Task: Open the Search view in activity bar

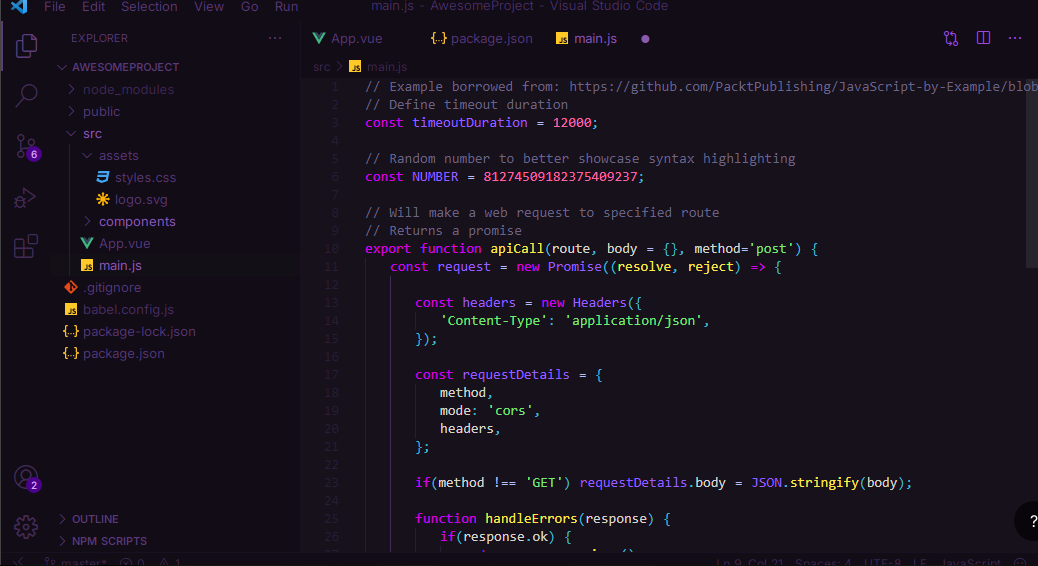Action: [26, 95]
